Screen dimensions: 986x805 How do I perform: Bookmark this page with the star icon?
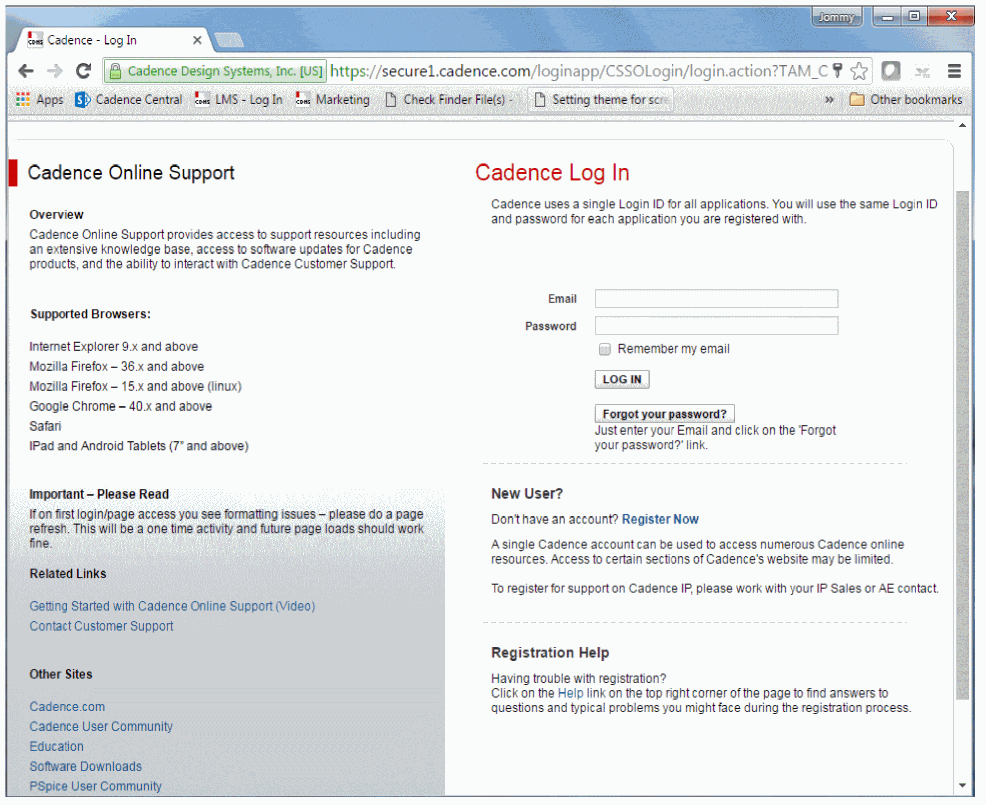coord(859,71)
